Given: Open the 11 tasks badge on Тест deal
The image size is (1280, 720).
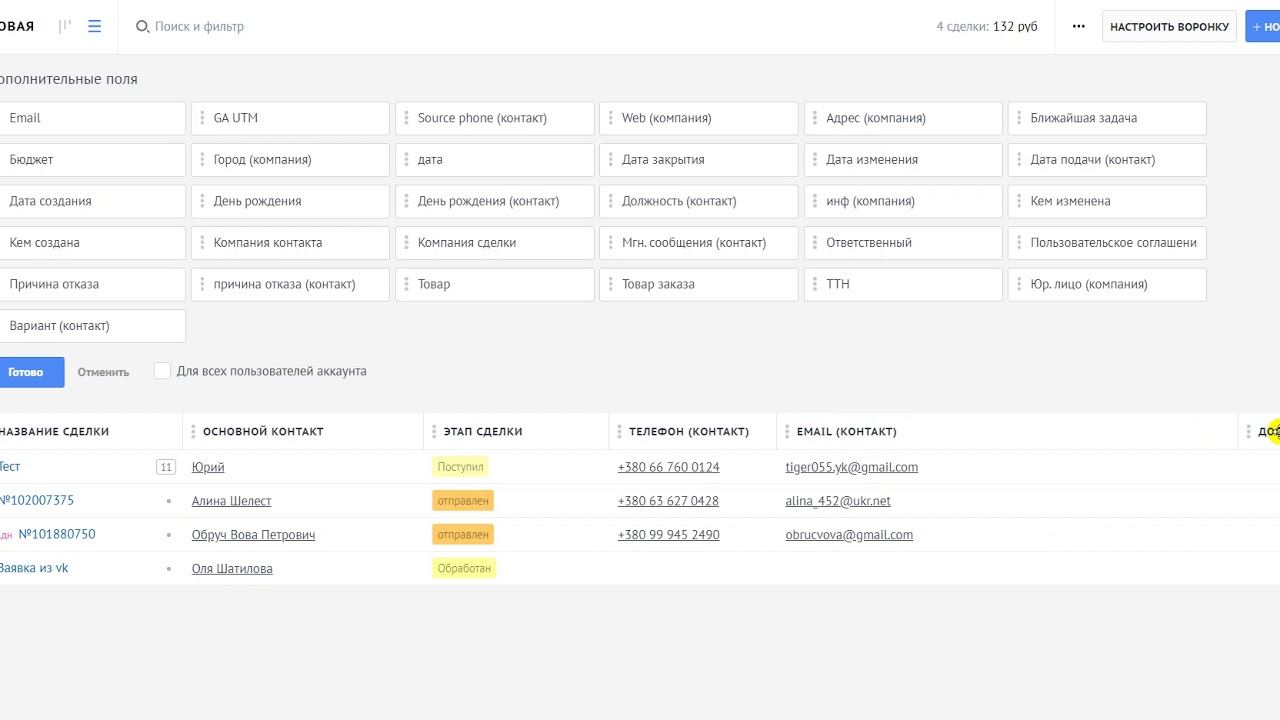Looking at the screenshot, I should 165,467.
